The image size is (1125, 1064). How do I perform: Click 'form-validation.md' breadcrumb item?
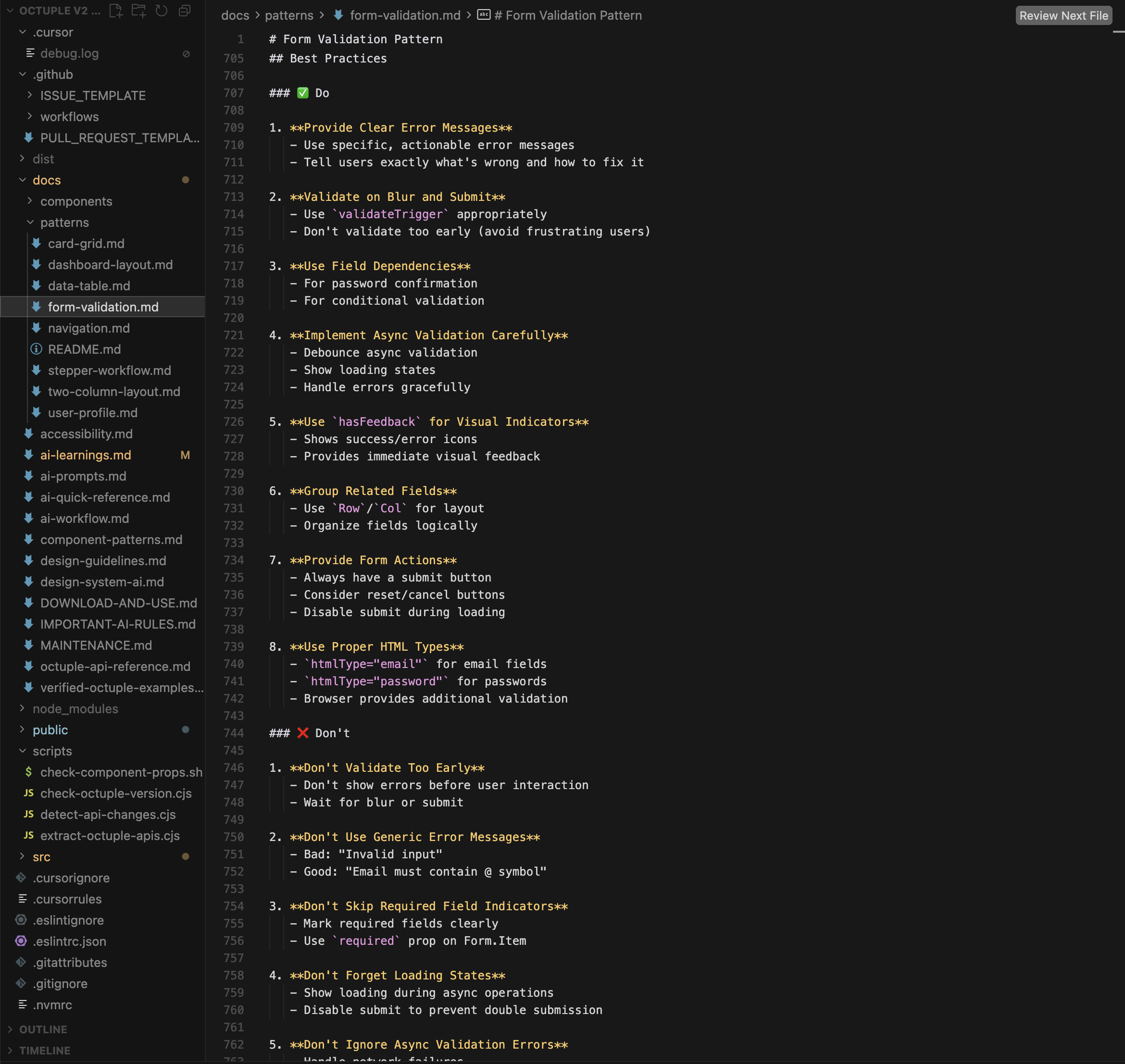point(404,15)
